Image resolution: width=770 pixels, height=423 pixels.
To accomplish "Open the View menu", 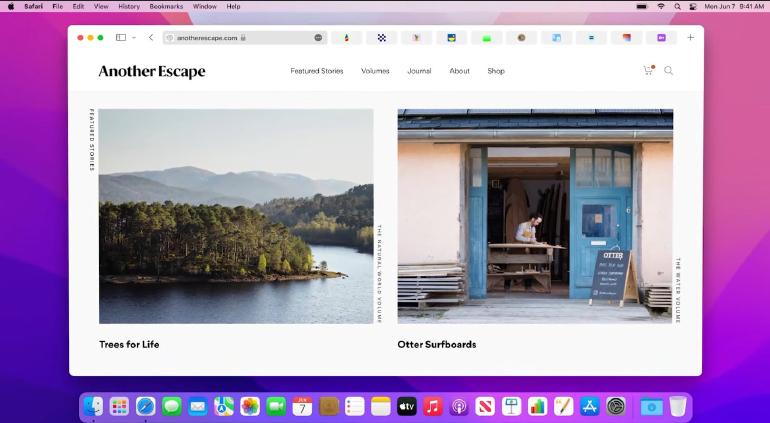I will point(101,6).
